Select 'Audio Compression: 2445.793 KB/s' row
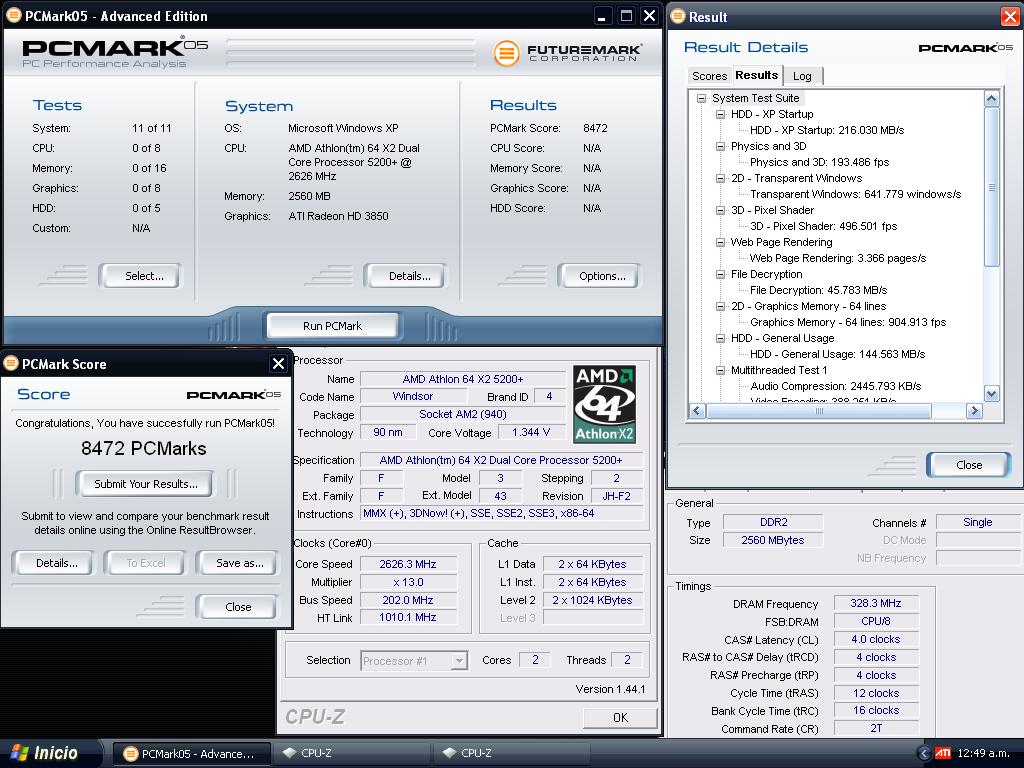The image size is (1024, 768). click(835, 387)
